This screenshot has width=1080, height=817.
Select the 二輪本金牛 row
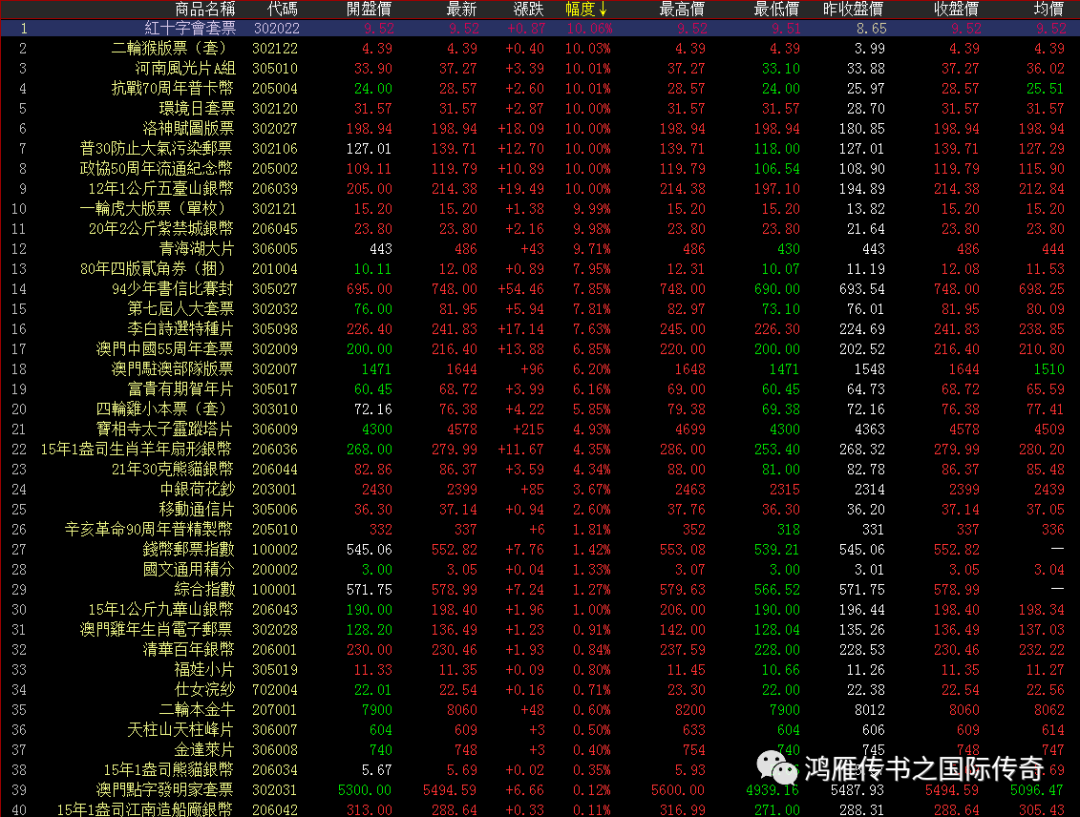(540, 710)
